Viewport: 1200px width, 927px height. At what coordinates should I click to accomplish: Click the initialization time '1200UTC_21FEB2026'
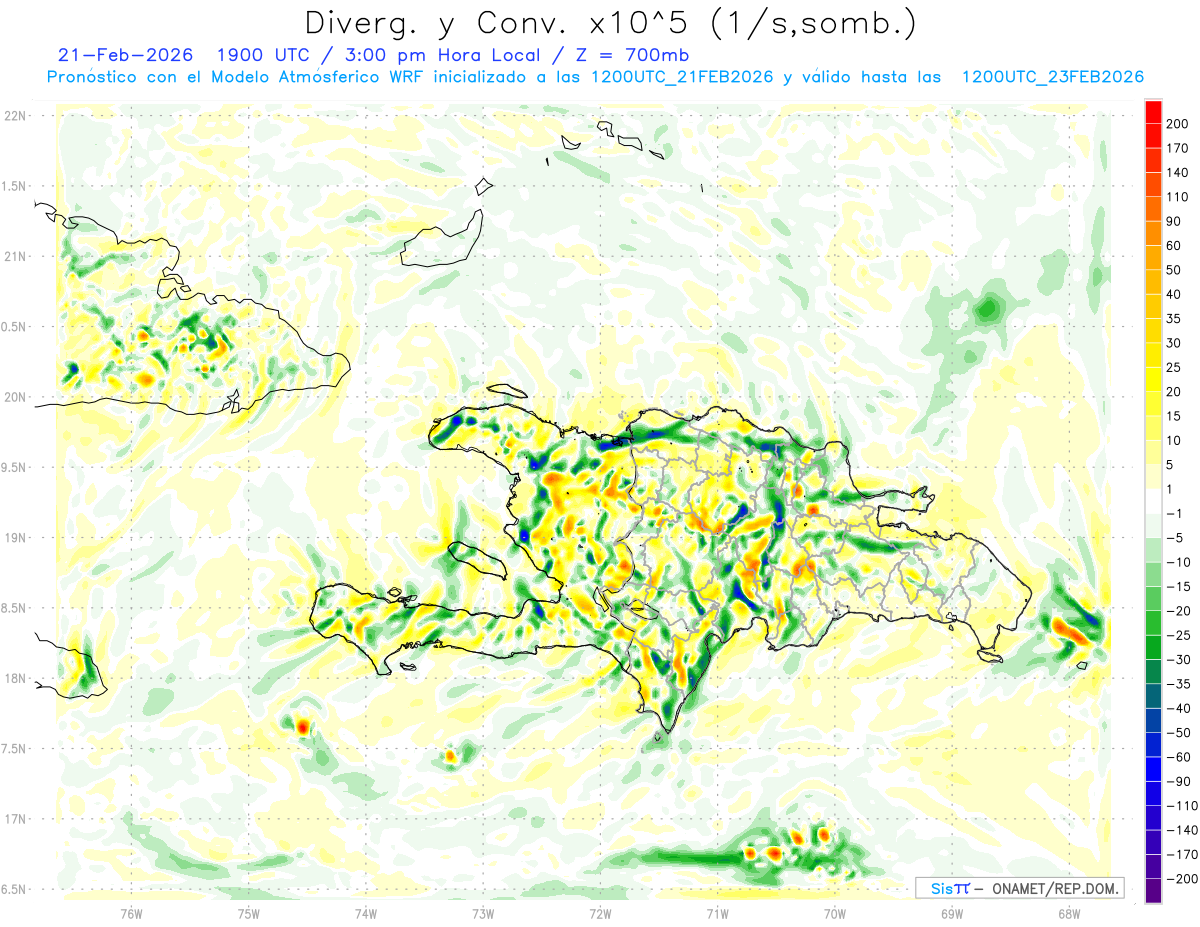click(682, 77)
